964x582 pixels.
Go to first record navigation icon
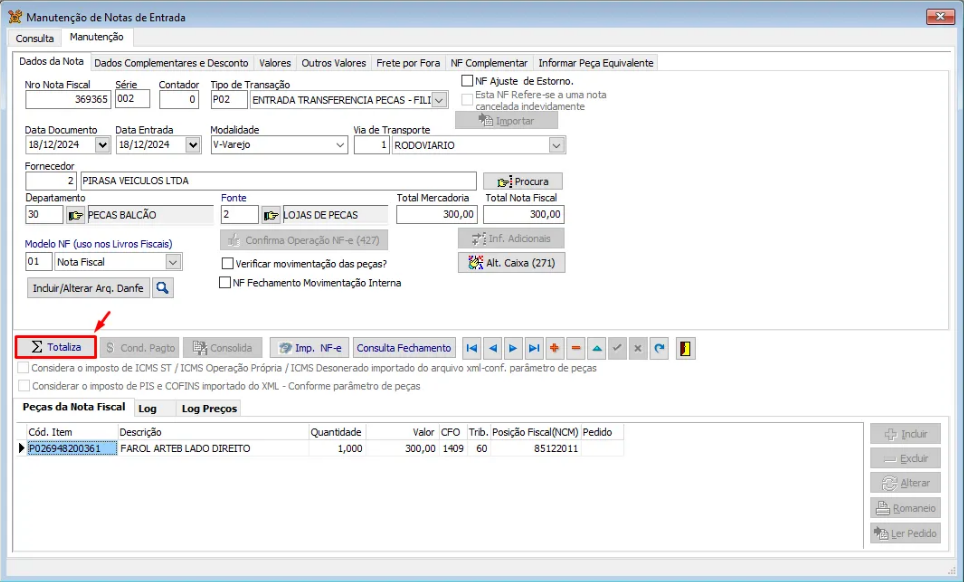pyautogui.click(x=472, y=348)
